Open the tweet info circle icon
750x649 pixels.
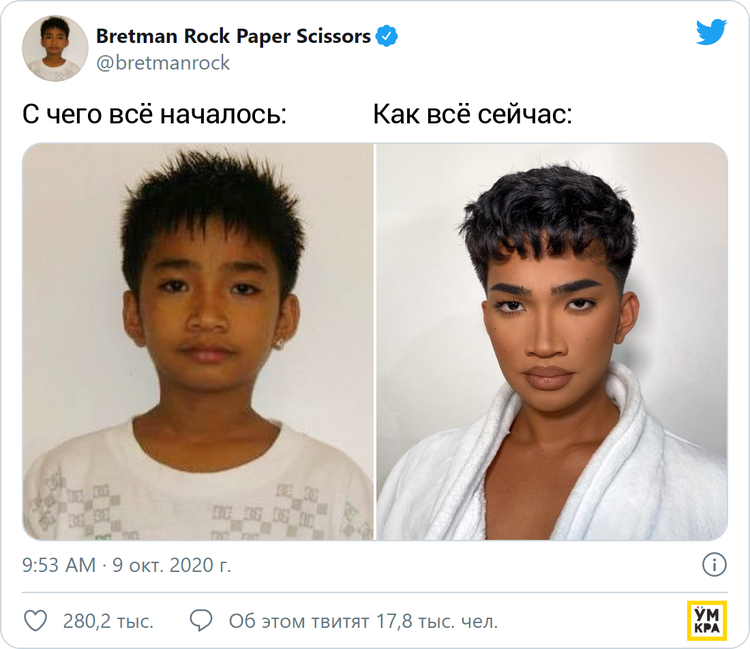(714, 565)
